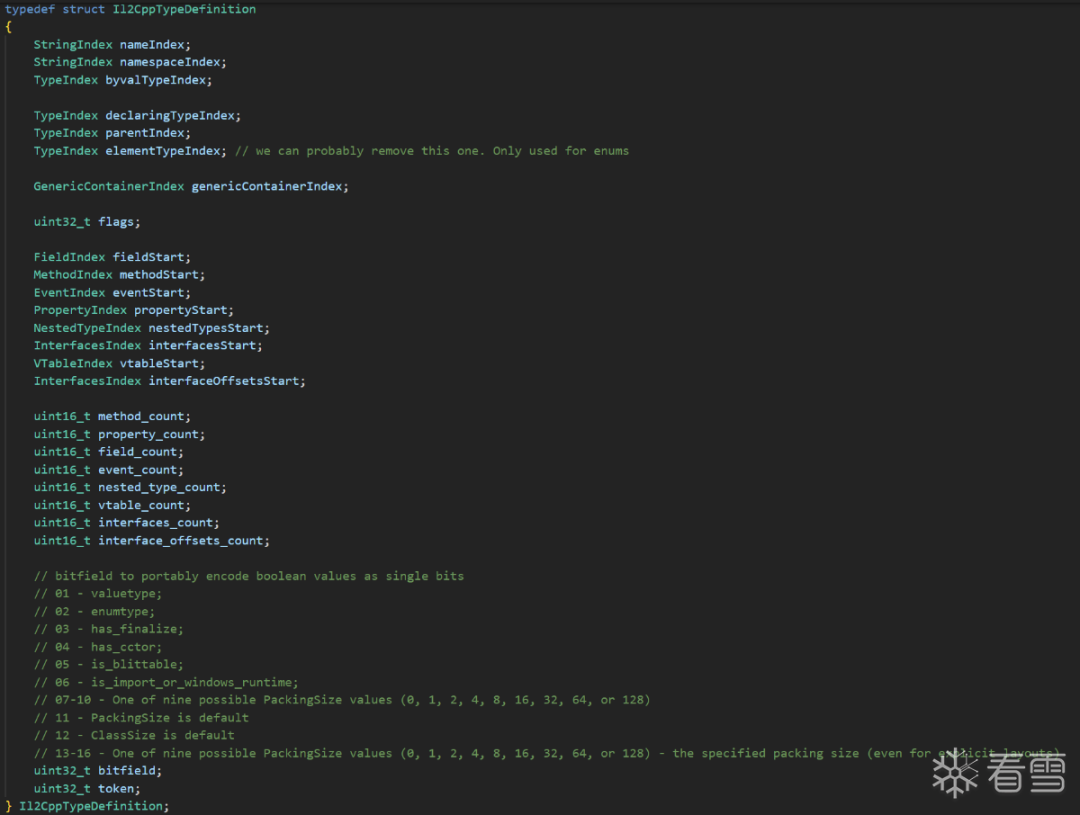The image size is (1080, 815).
Task: Click the 看雪 watermark text
Action: tap(1026, 773)
